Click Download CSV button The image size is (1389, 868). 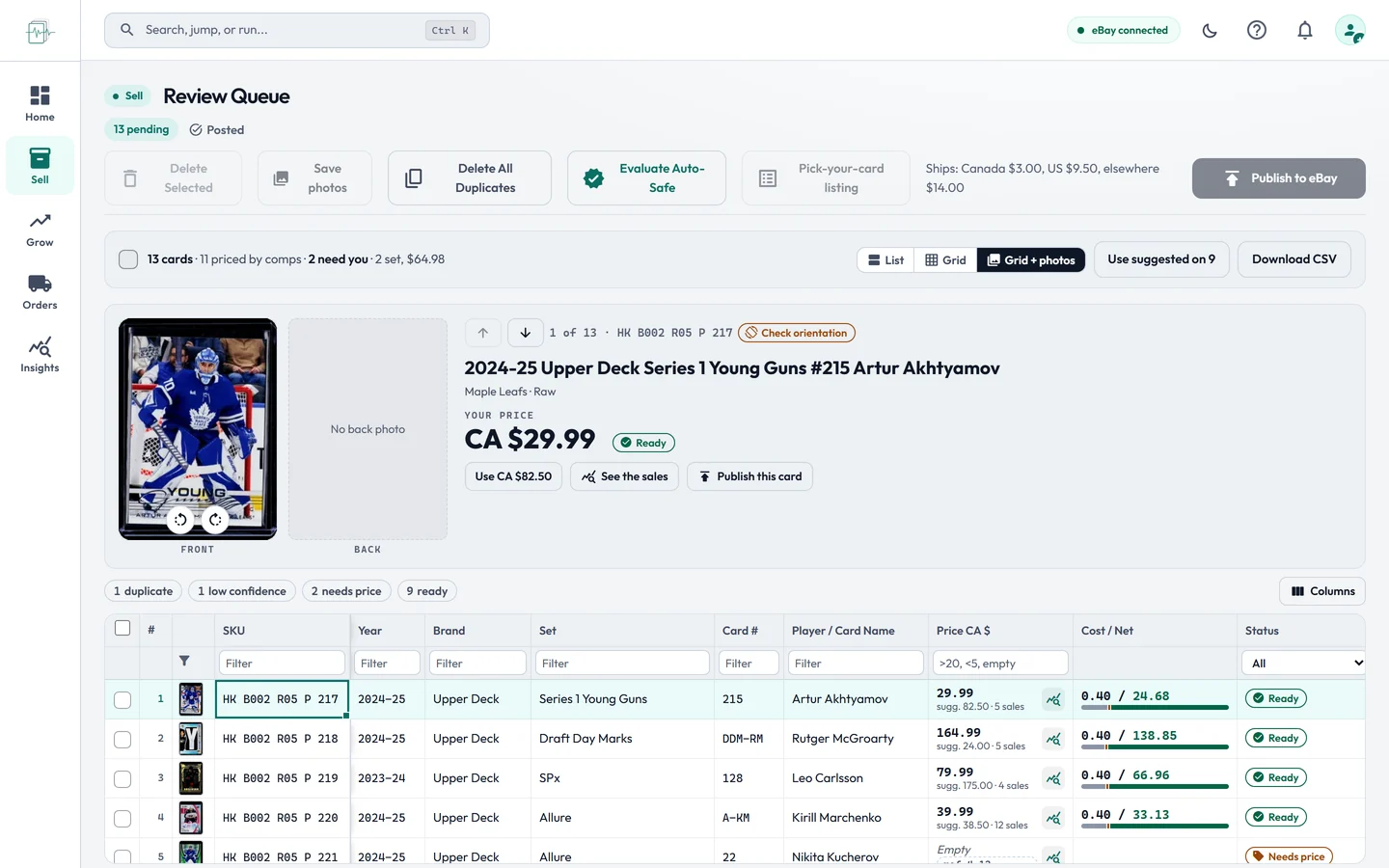(x=1294, y=259)
